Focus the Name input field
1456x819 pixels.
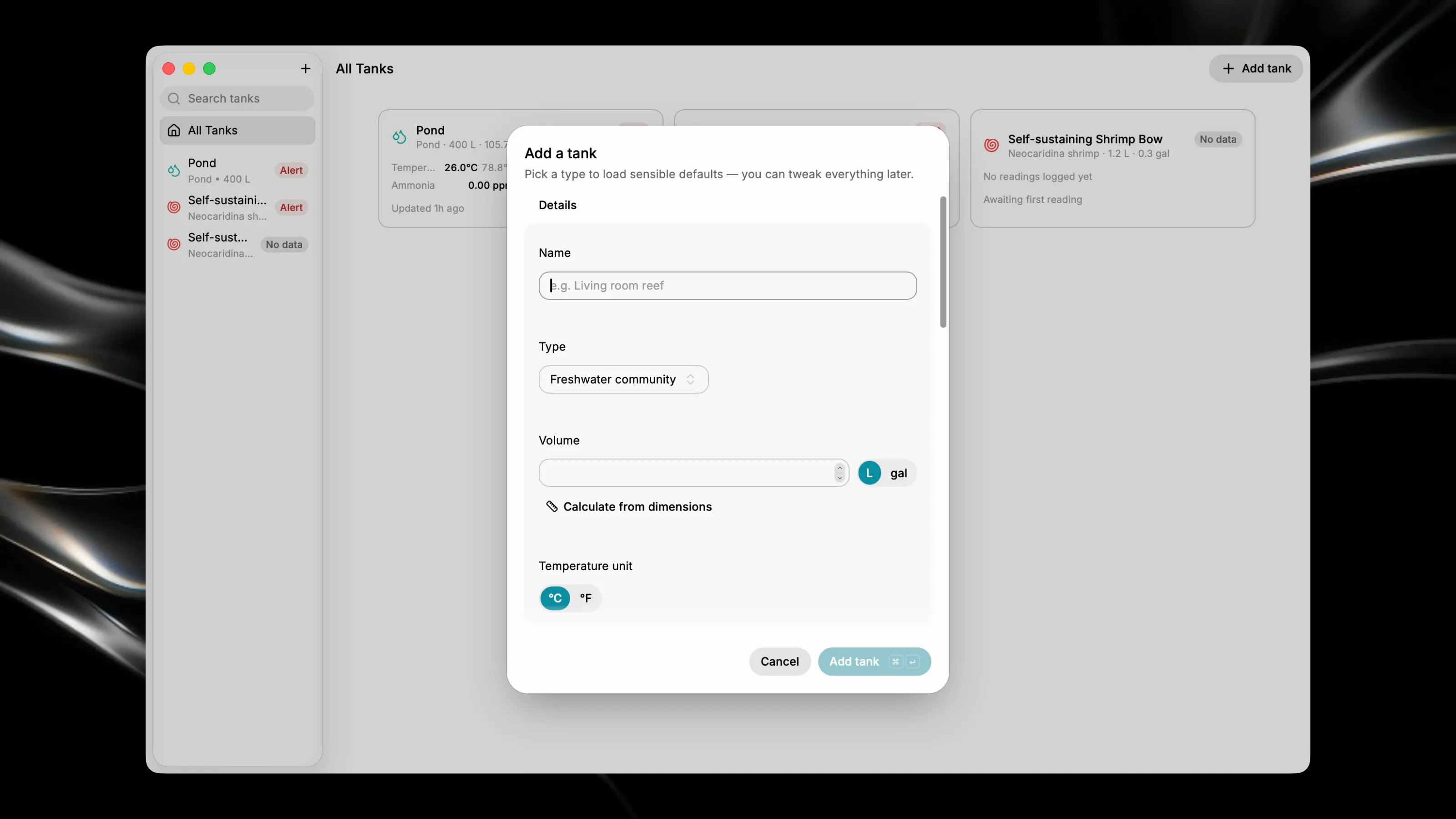[x=728, y=285]
